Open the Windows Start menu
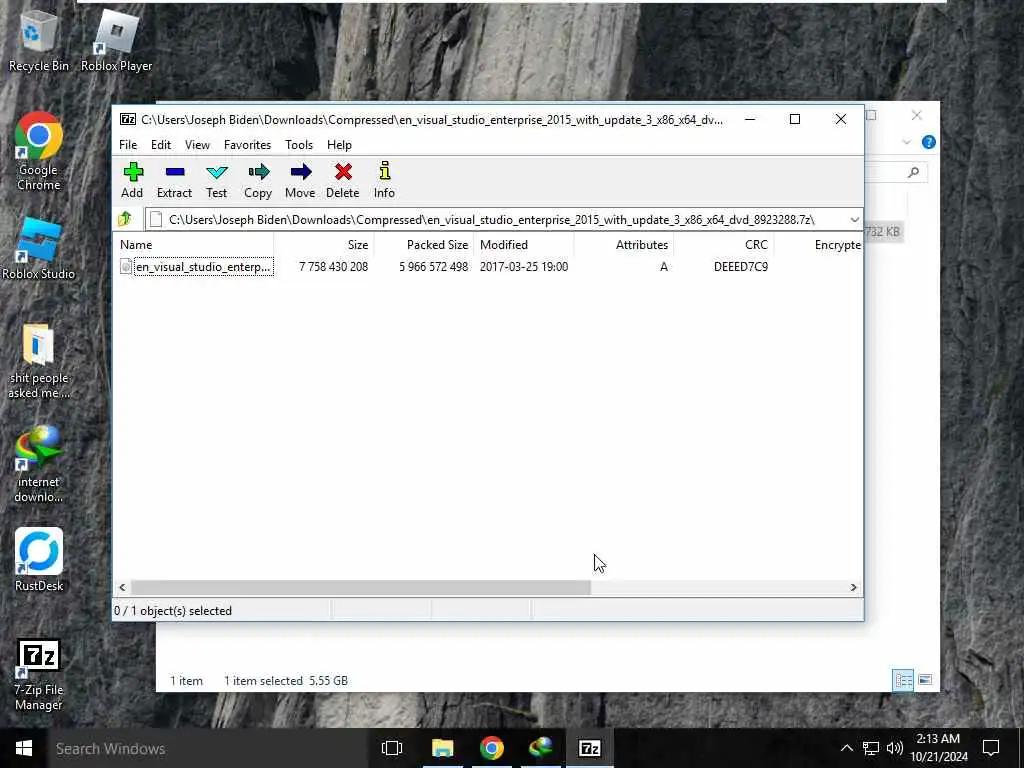Screen dimensions: 1024x768 click(x=24, y=748)
